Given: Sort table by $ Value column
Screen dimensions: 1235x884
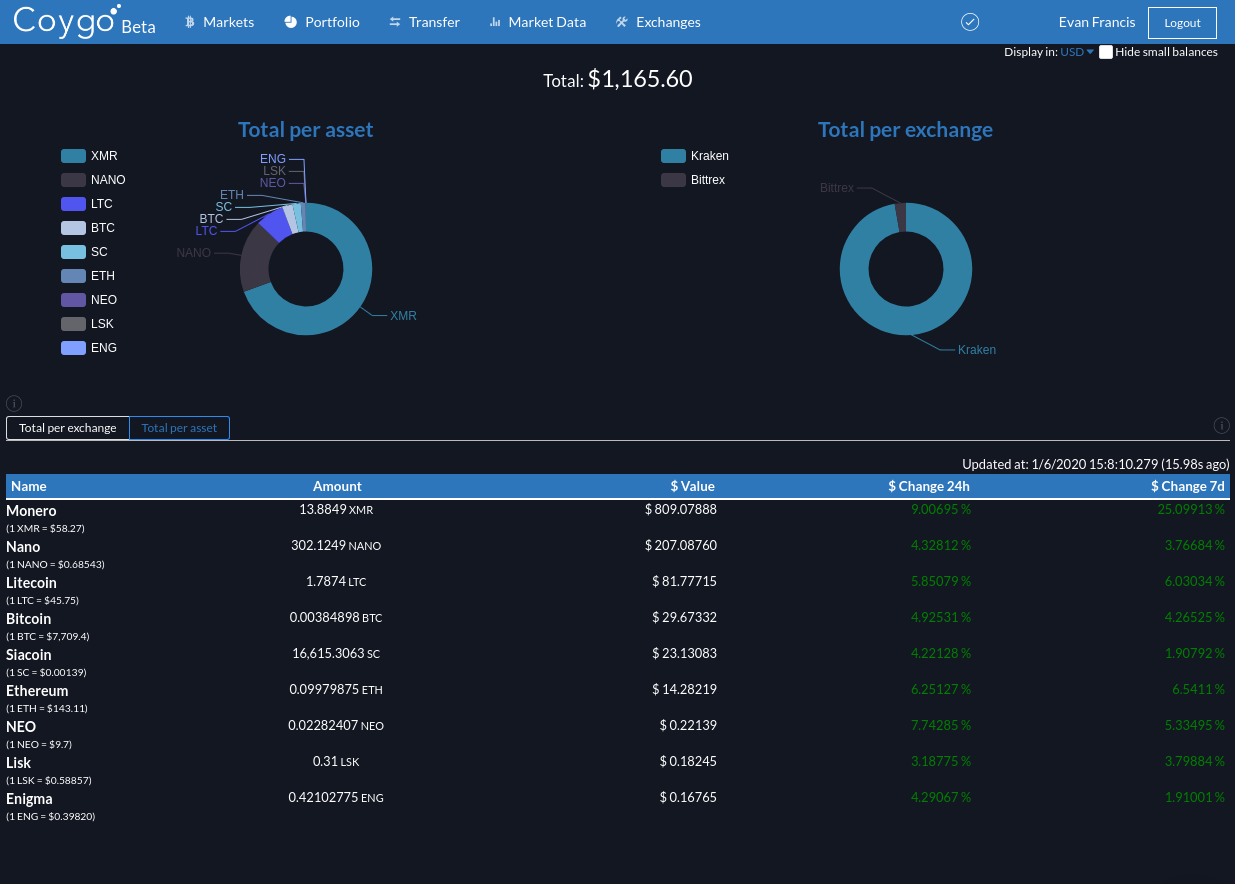Looking at the screenshot, I should 692,486.
